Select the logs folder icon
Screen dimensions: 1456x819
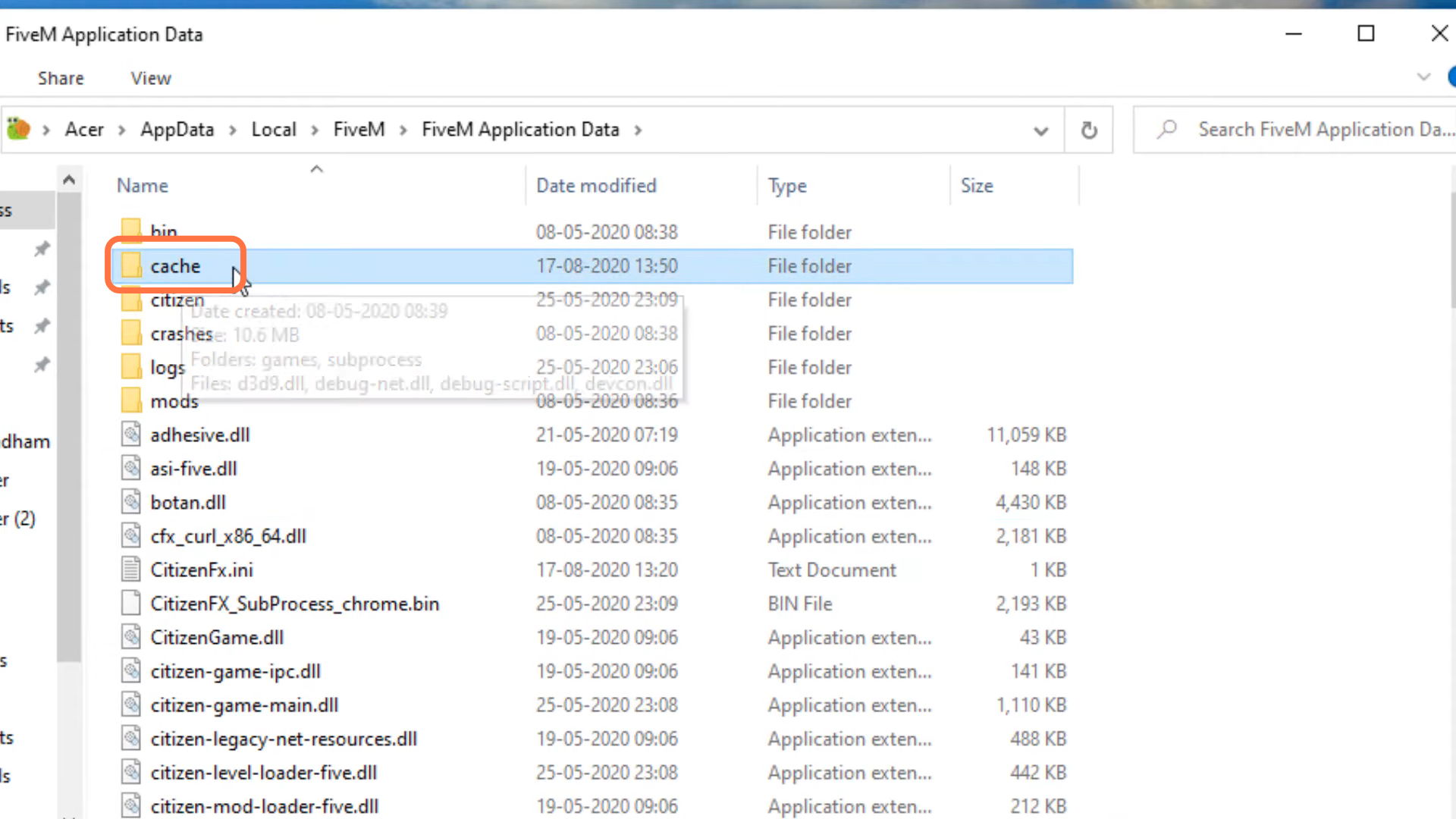click(131, 367)
